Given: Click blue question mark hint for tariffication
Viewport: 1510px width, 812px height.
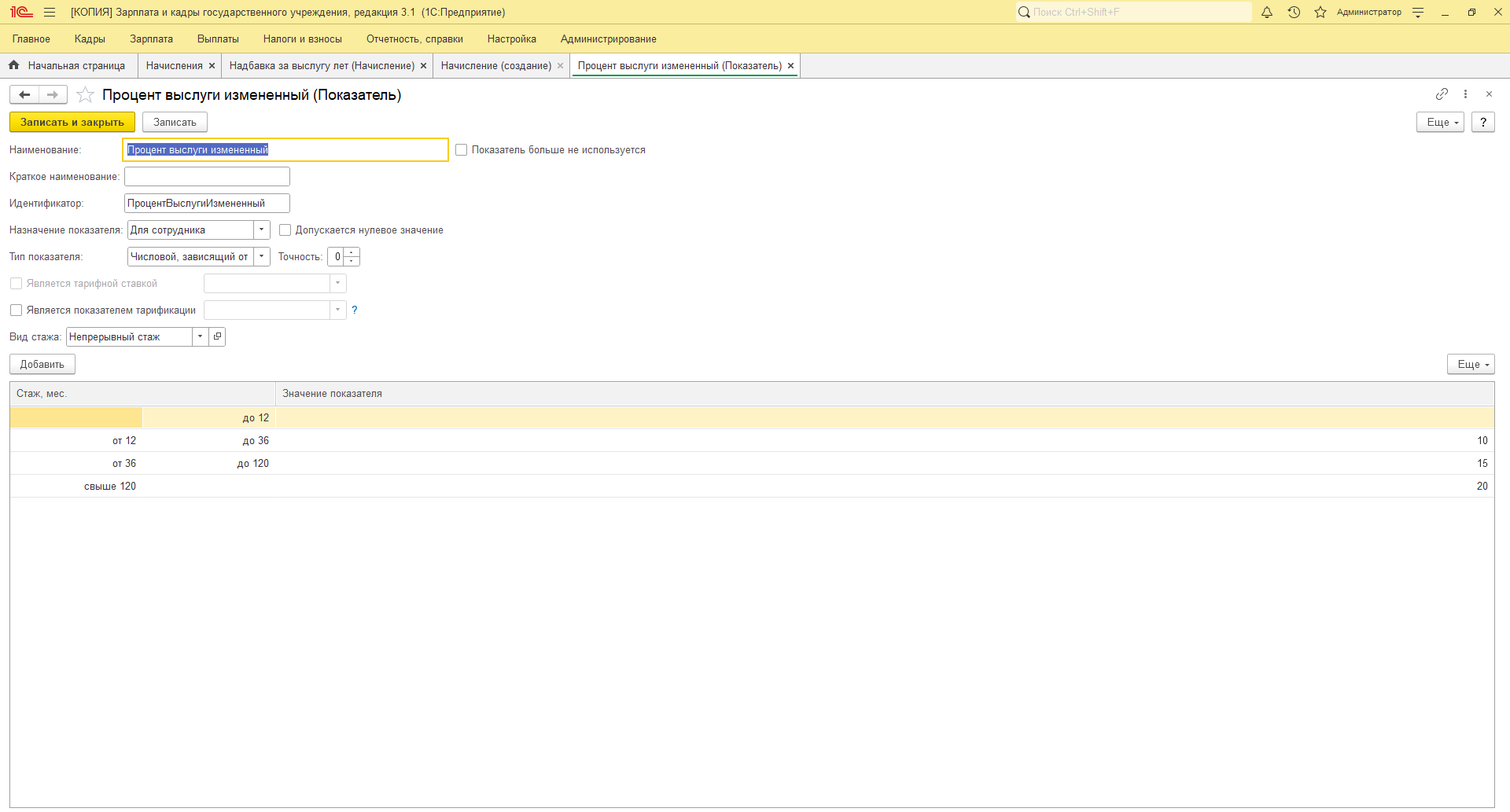Looking at the screenshot, I should (x=355, y=310).
